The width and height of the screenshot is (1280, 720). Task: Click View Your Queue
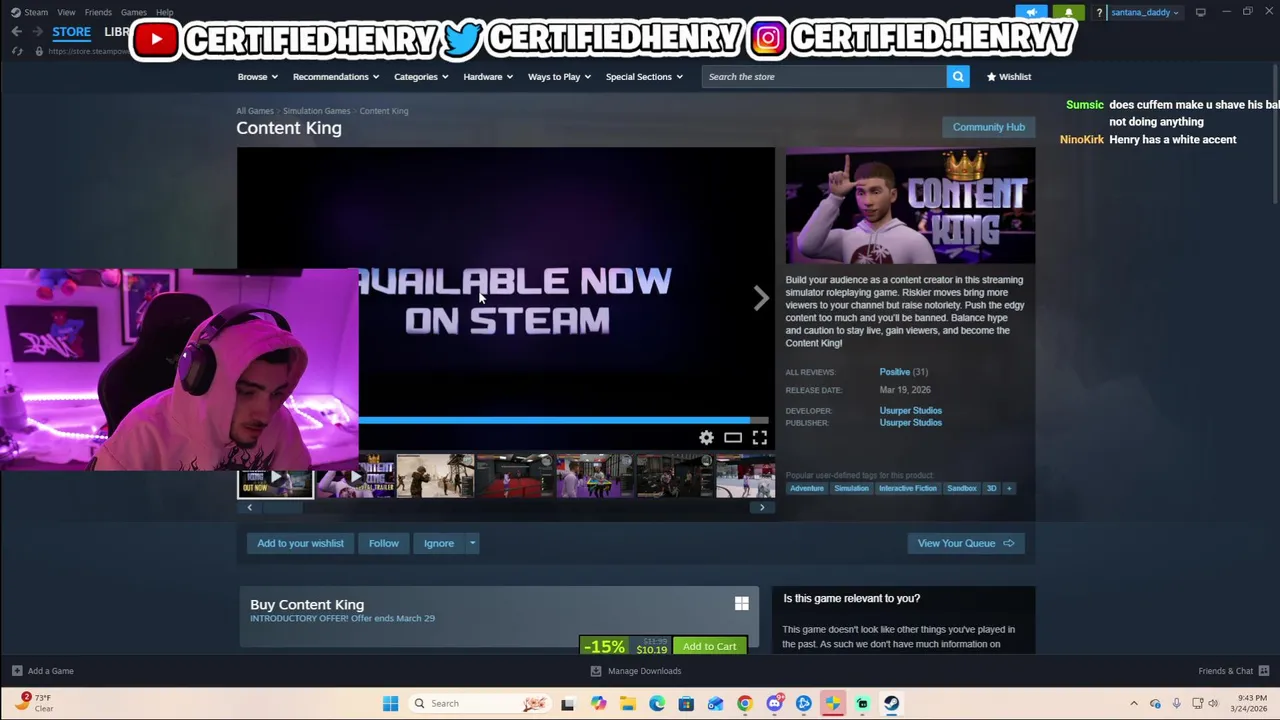[x=966, y=543]
